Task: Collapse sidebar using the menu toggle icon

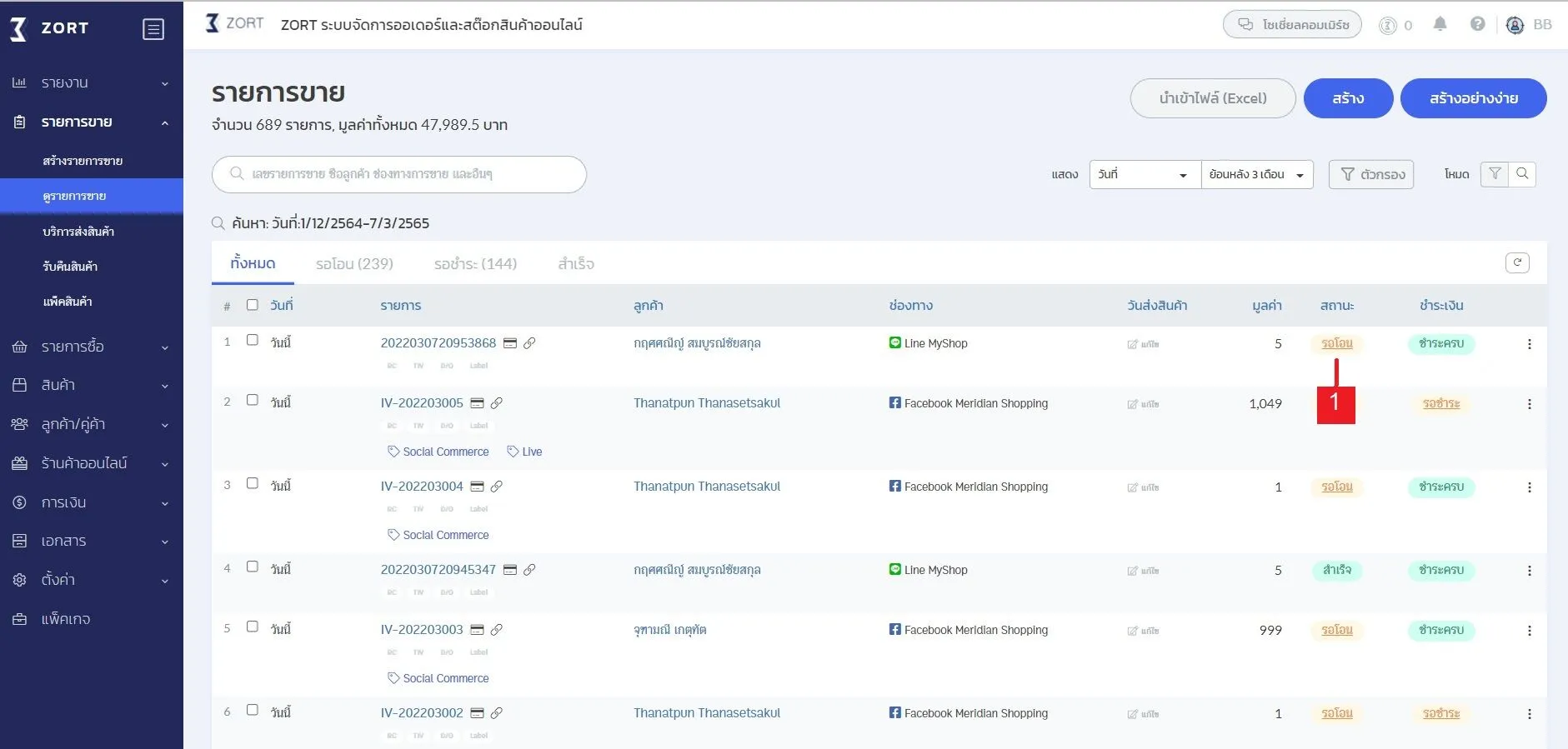Action: click(153, 29)
